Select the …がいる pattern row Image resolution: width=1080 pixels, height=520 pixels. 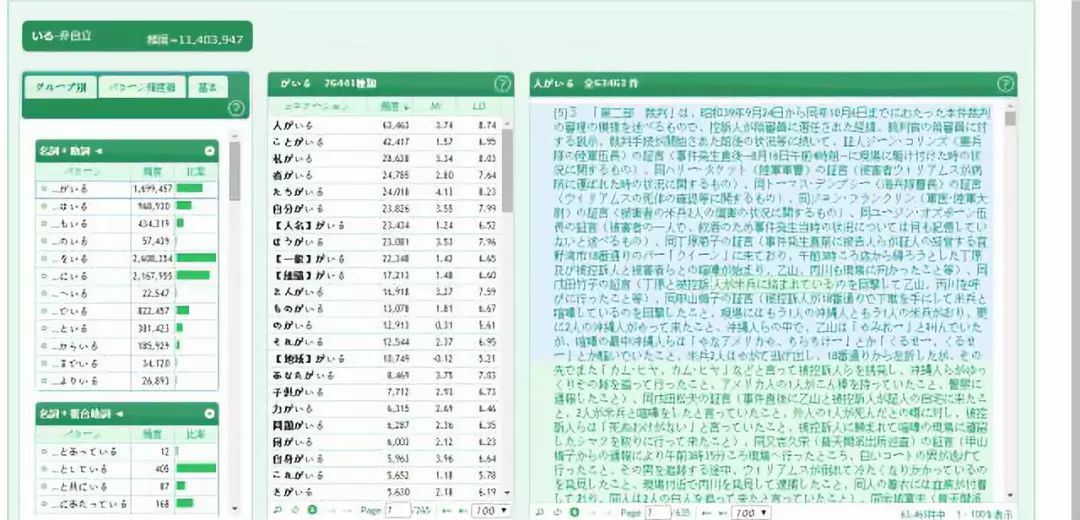(x=127, y=188)
